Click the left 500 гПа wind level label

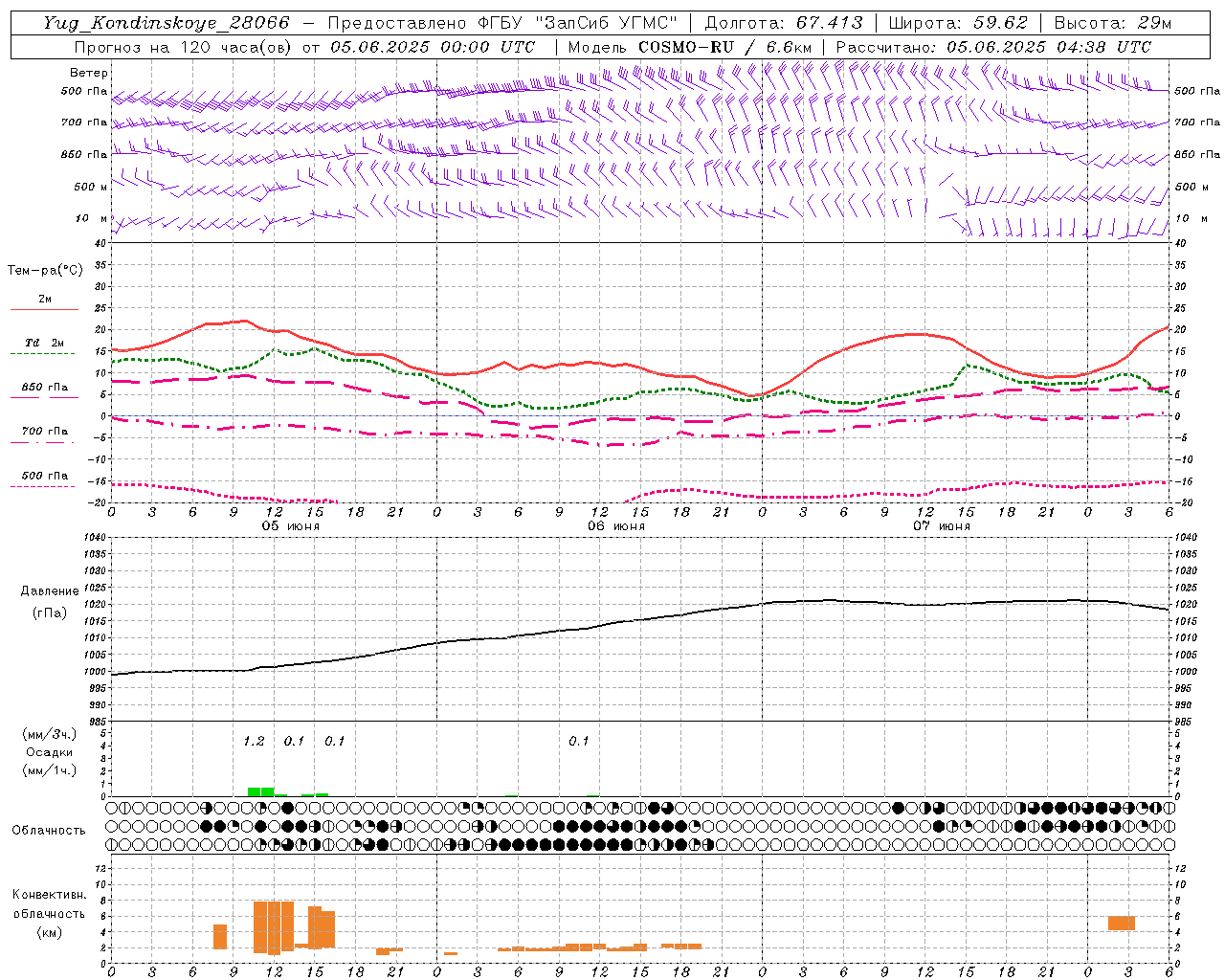[84, 91]
